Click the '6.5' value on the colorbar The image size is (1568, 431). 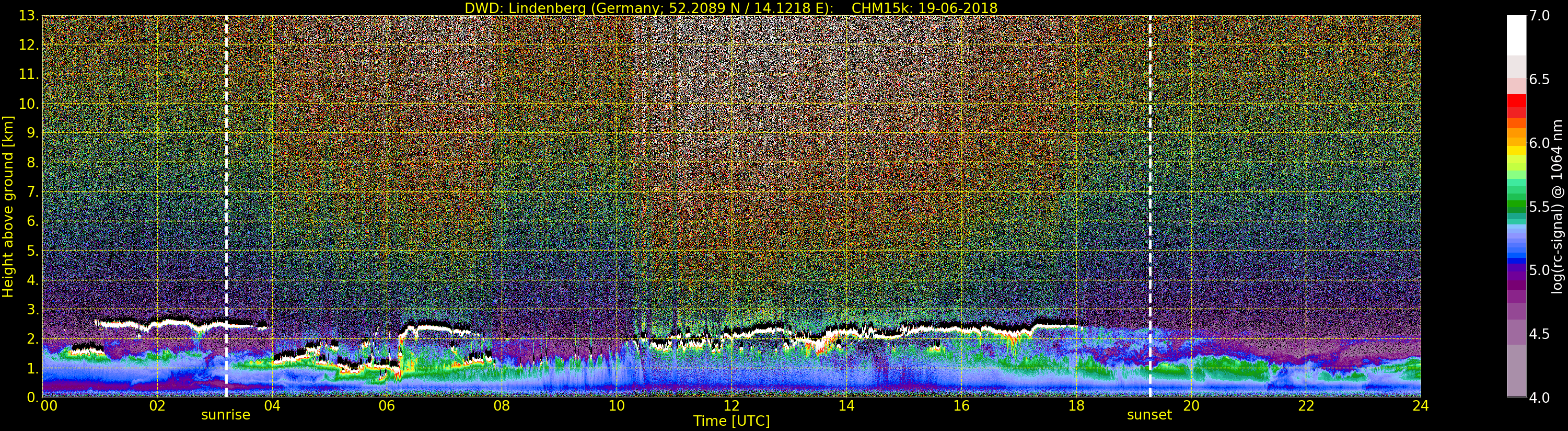pos(1539,80)
